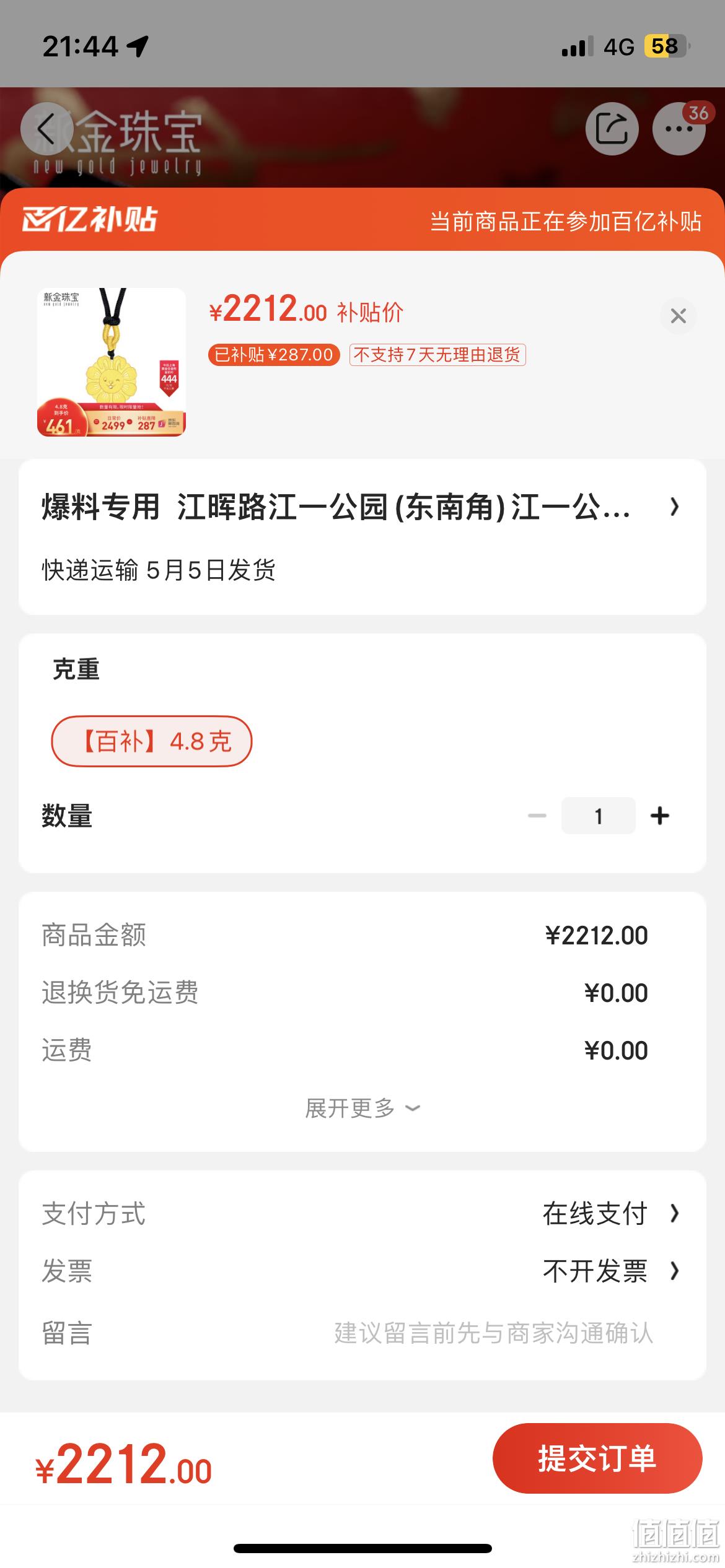Expand 展开更多 price details
This screenshot has height=1568, width=725.
pyautogui.click(x=362, y=1108)
